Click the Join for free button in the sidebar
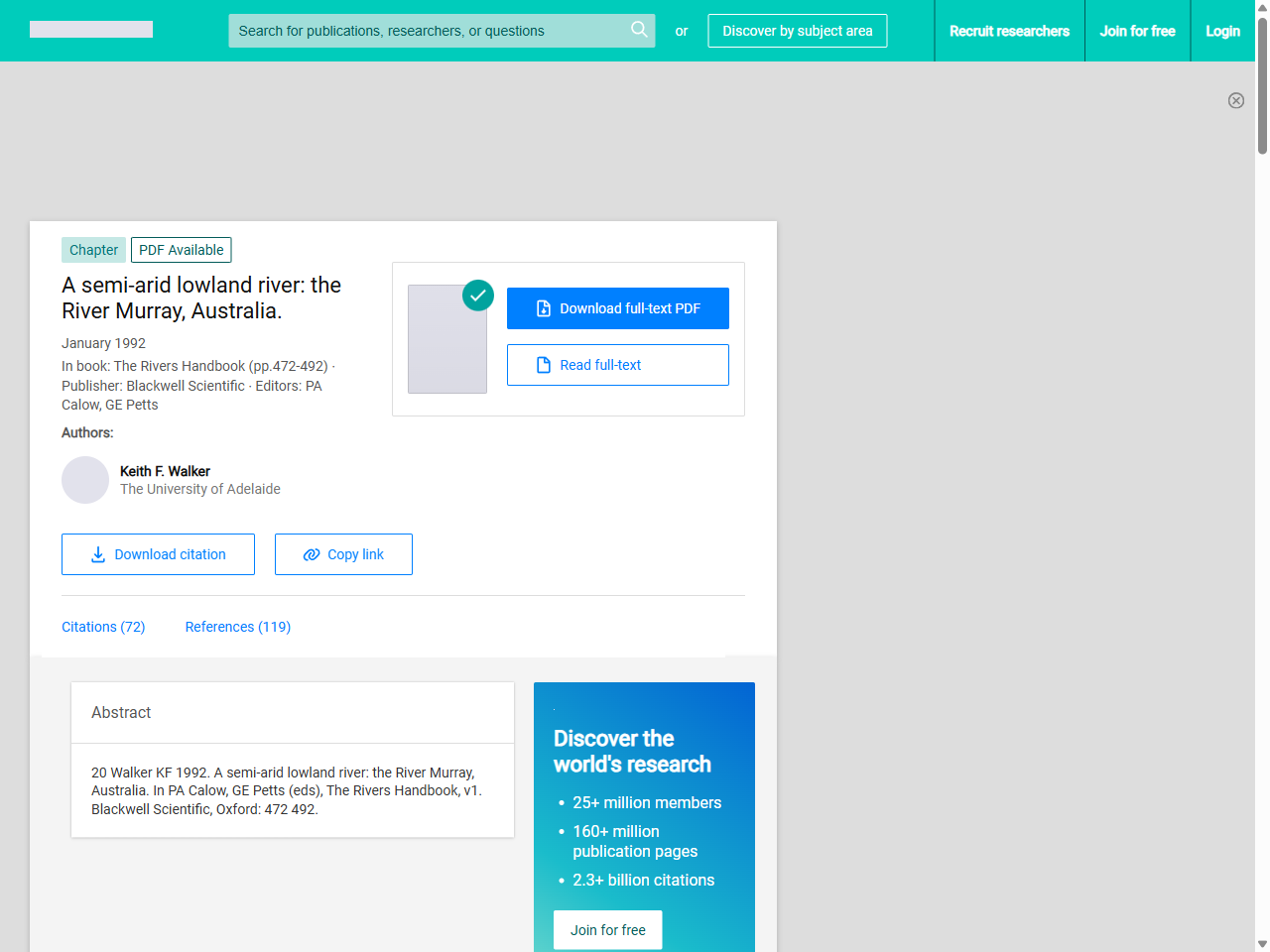This screenshot has height=952, width=1270. pos(607,929)
